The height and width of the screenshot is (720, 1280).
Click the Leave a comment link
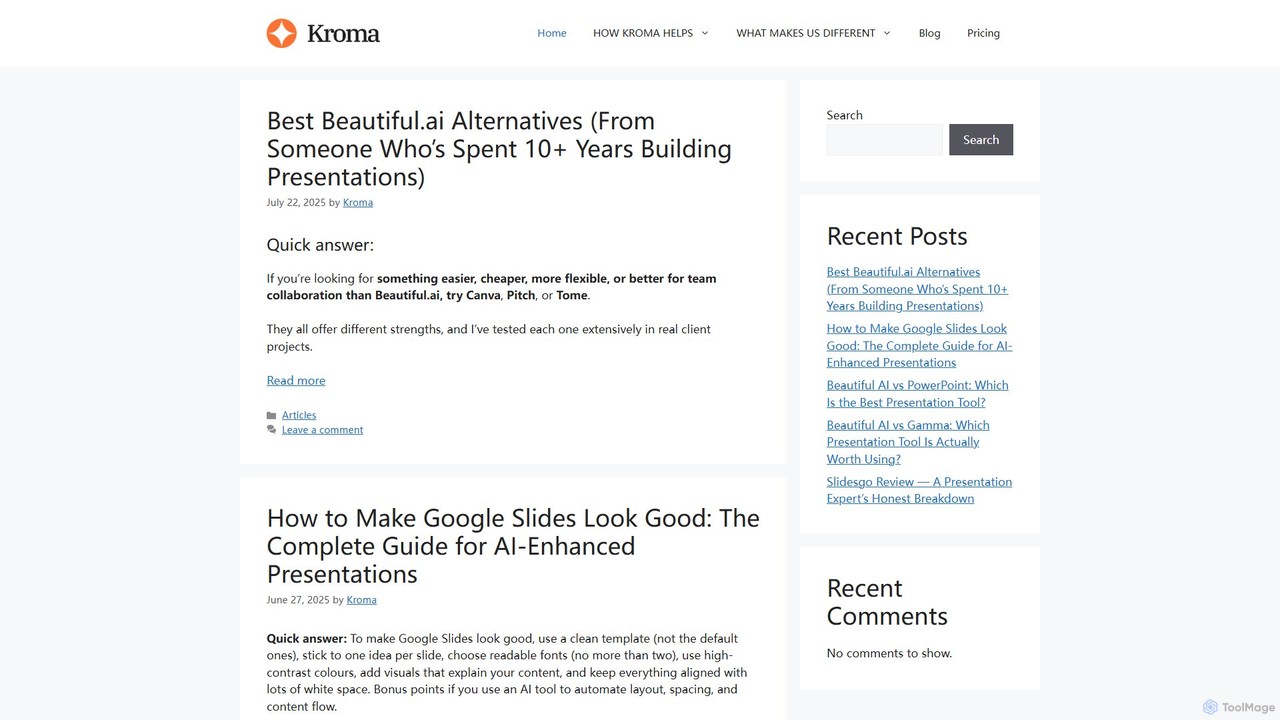point(322,430)
